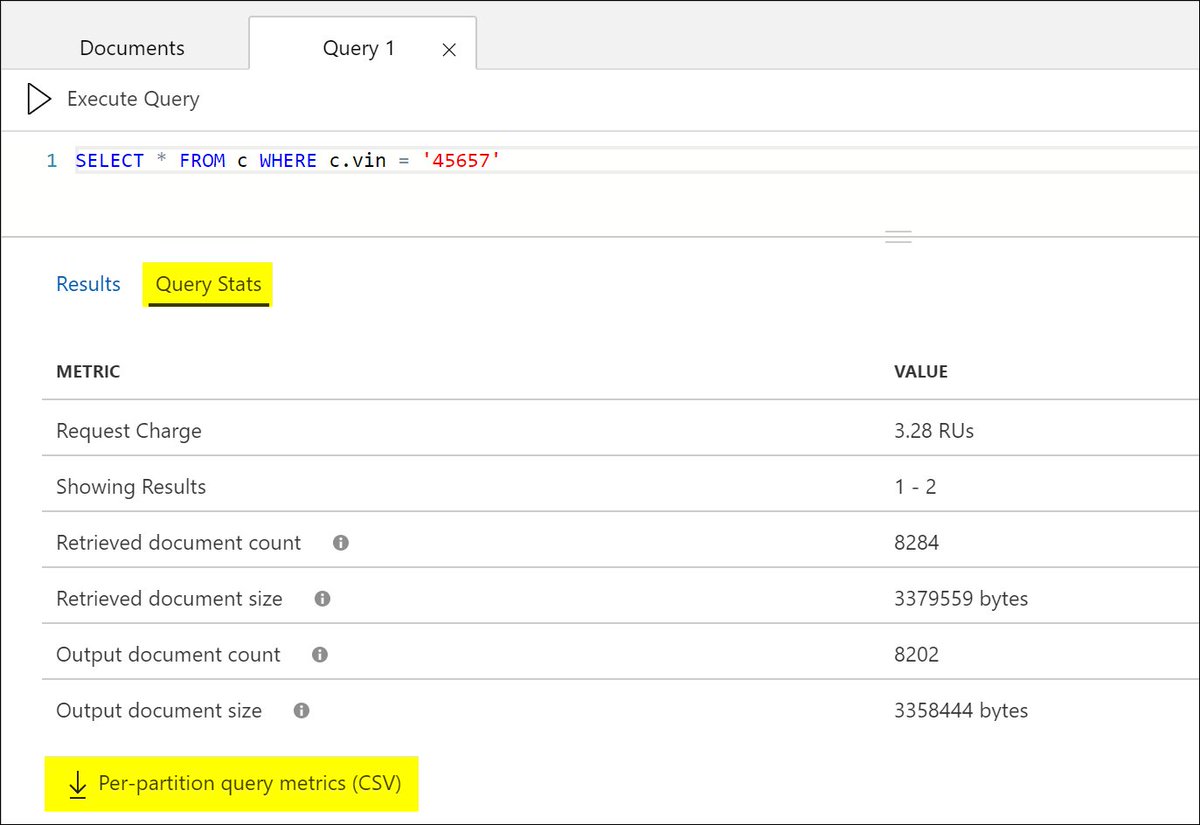Click the Output document size label
This screenshot has height=825, width=1200.
pyautogui.click(x=159, y=711)
